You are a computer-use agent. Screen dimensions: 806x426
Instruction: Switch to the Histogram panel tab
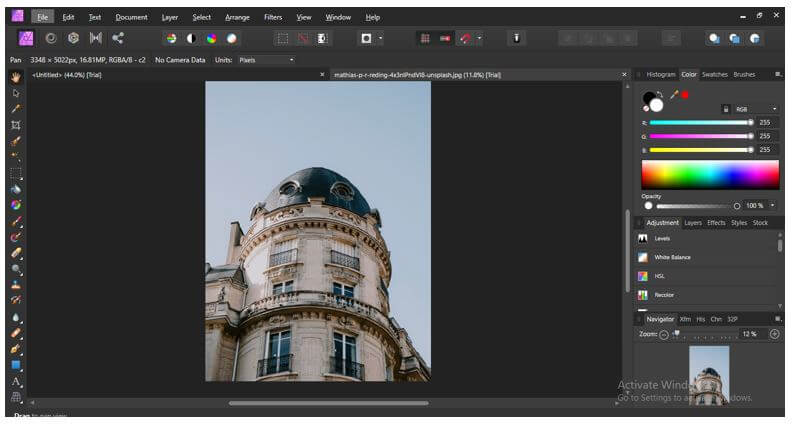click(661, 75)
